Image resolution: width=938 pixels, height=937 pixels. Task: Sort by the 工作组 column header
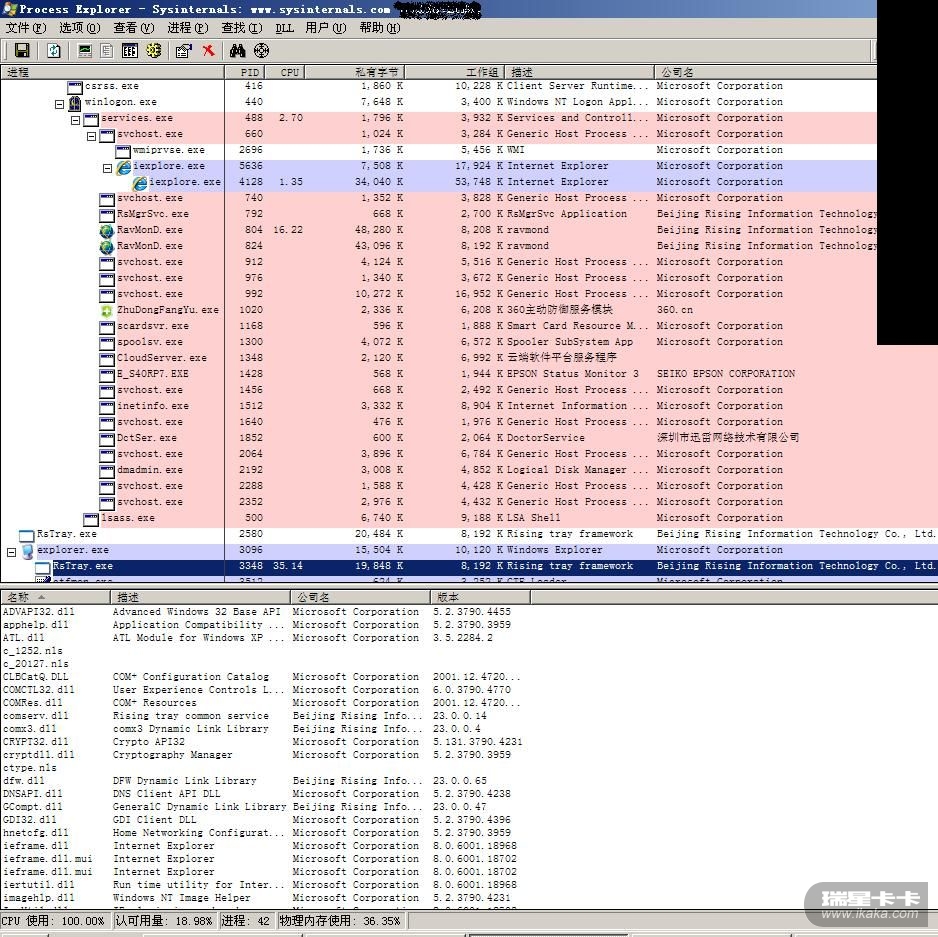tap(455, 72)
